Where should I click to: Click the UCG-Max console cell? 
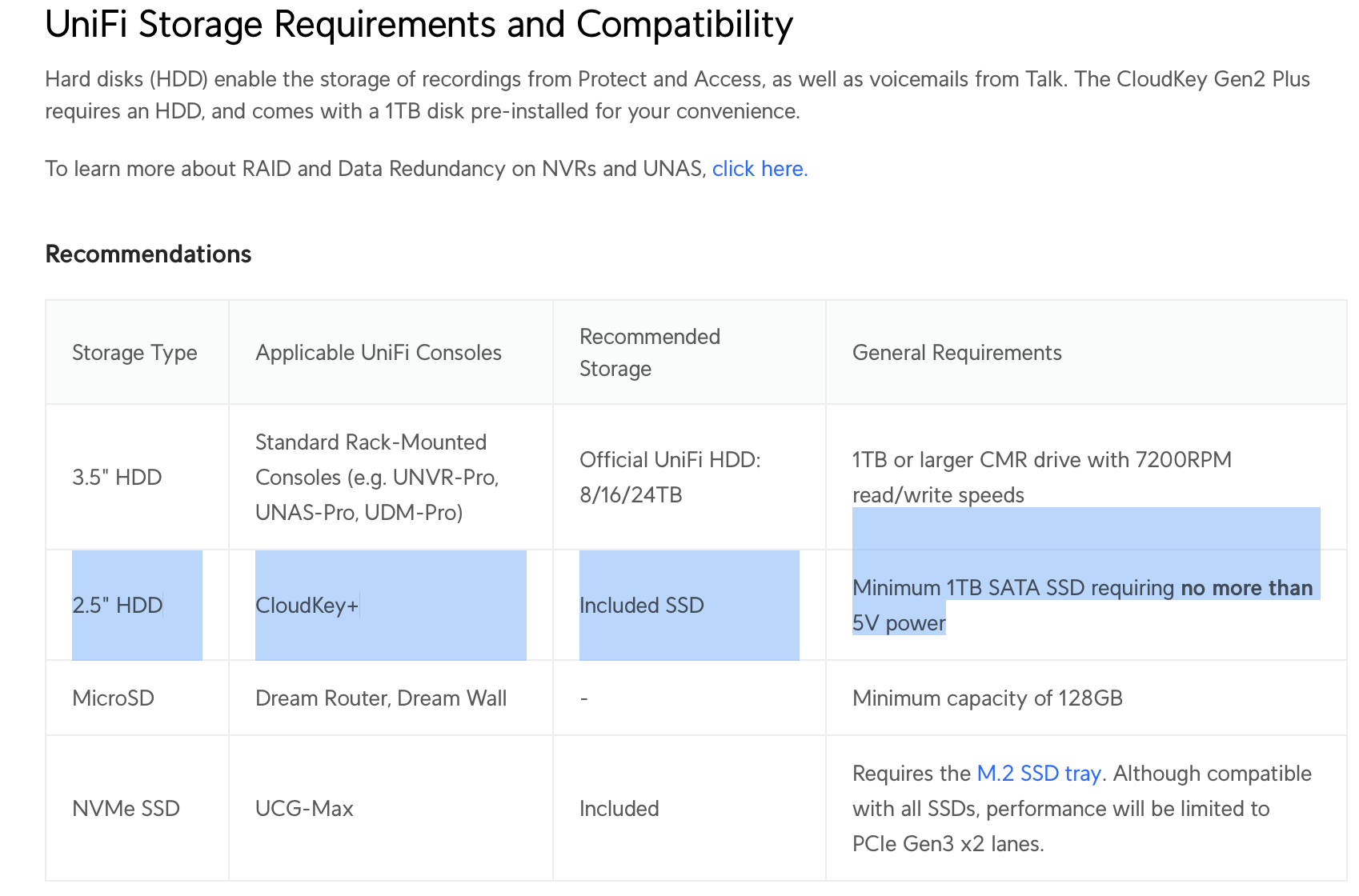pos(304,809)
